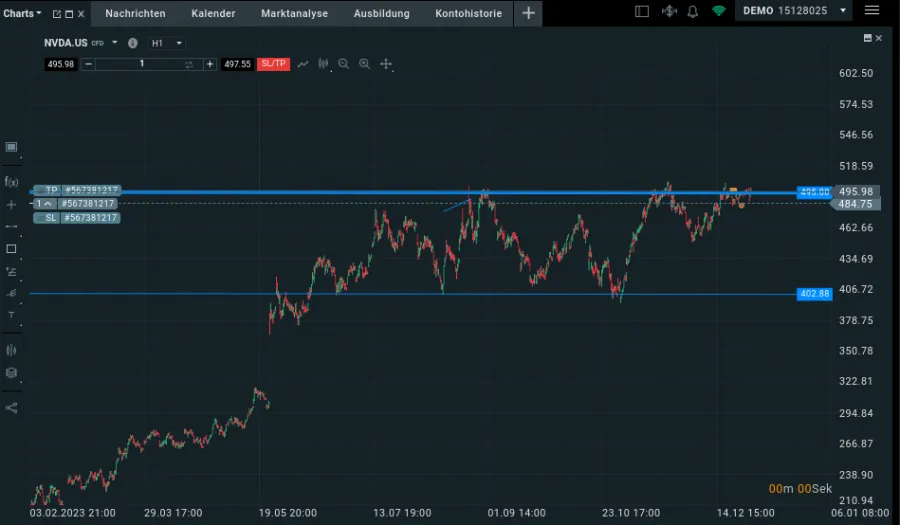Switch to the Nachrichten tab
The width and height of the screenshot is (900, 525).
click(135, 13)
